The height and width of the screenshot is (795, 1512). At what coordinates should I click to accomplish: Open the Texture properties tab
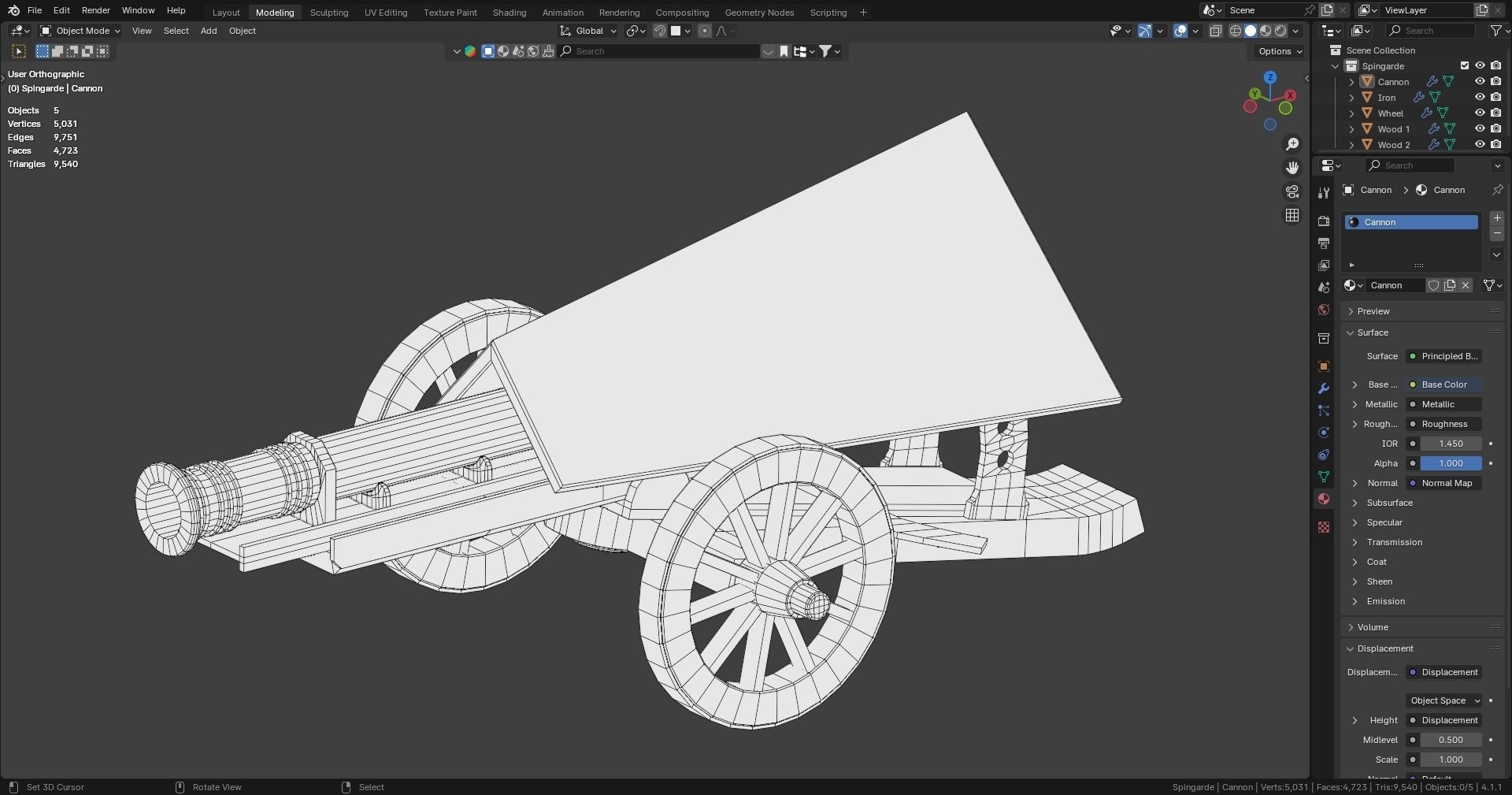(x=1324, y=527)
